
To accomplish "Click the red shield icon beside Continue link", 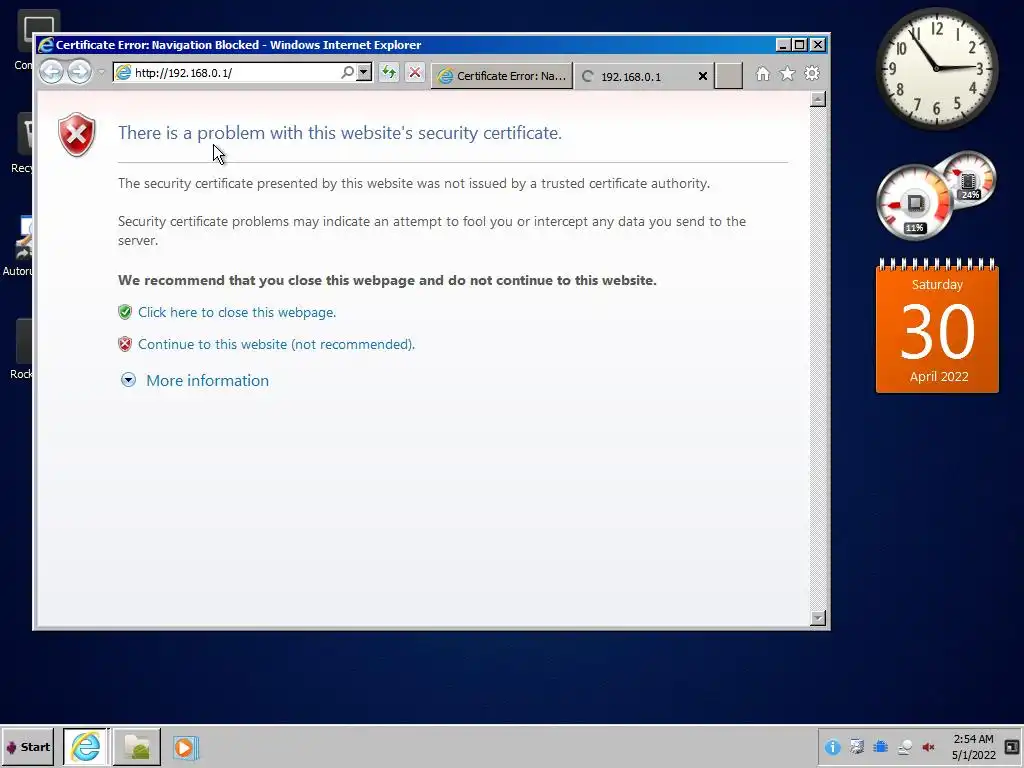I will [x=125, y=344].
